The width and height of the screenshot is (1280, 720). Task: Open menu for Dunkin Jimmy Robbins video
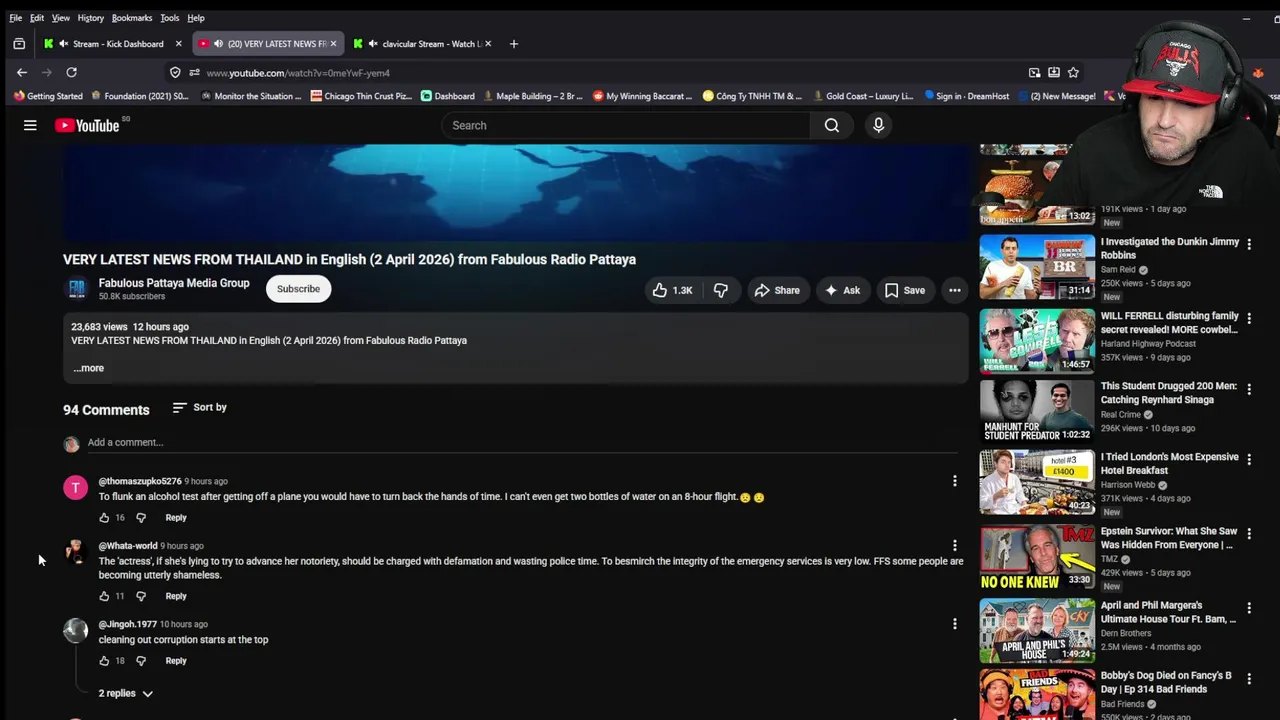(x=1249, y=244)
